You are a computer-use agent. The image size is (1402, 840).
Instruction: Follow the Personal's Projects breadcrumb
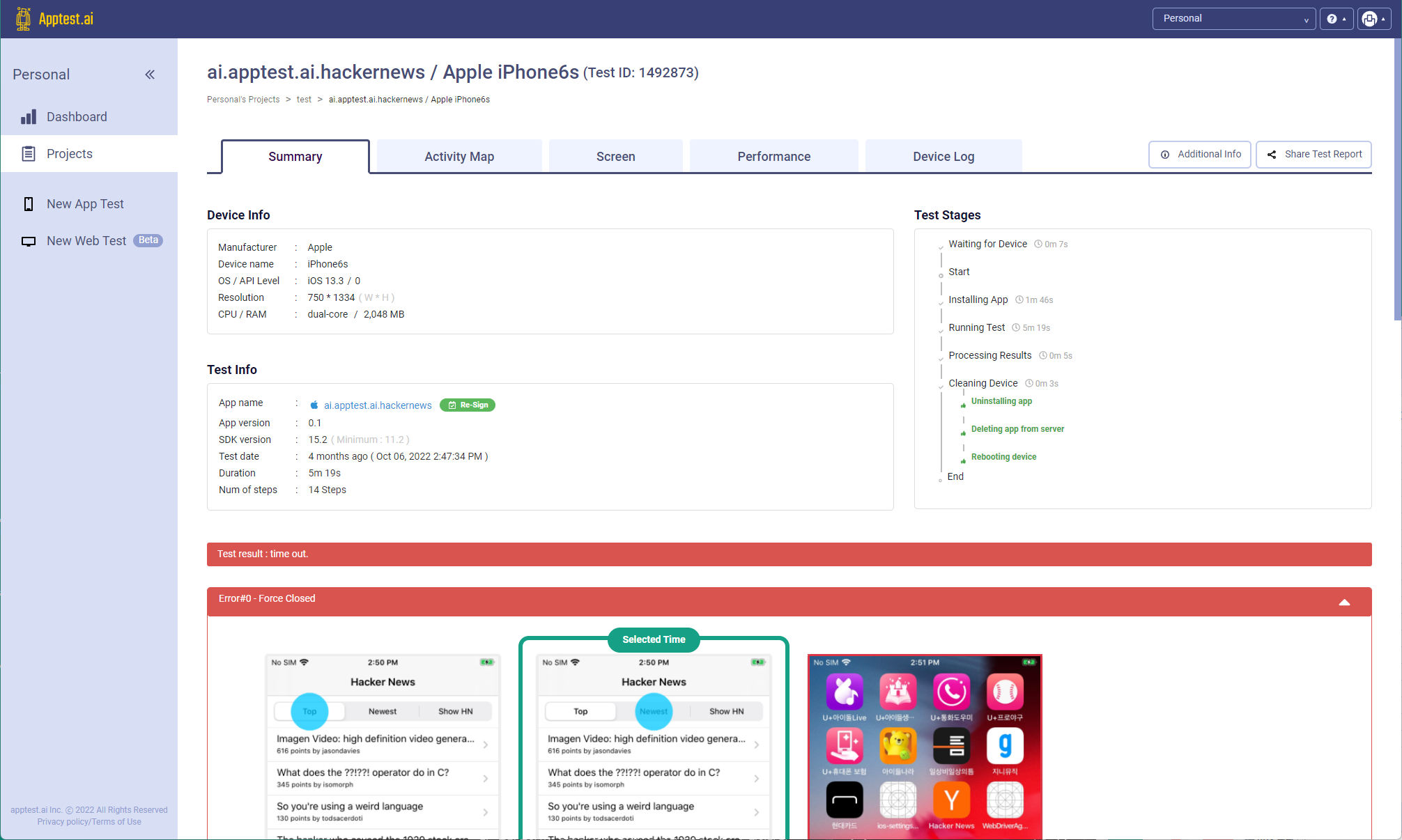[243, 100]
